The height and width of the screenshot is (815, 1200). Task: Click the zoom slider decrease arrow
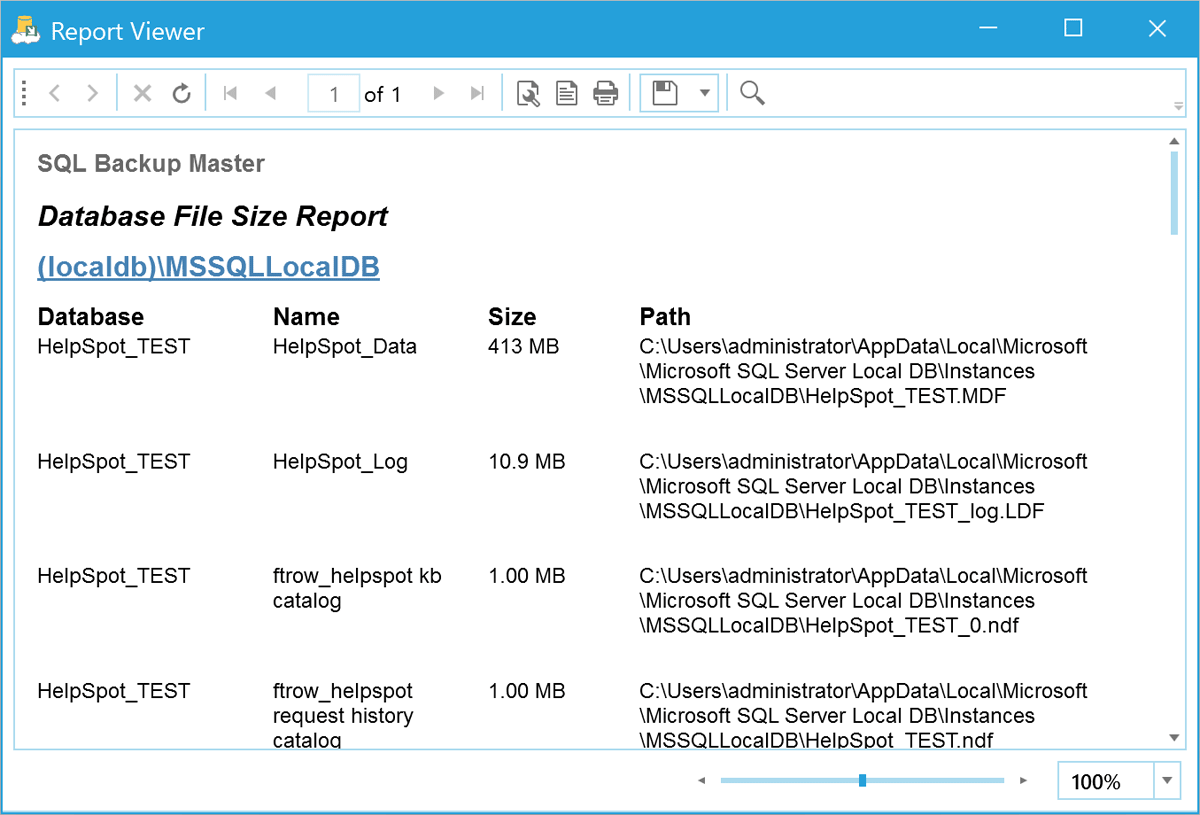point(702,780)
